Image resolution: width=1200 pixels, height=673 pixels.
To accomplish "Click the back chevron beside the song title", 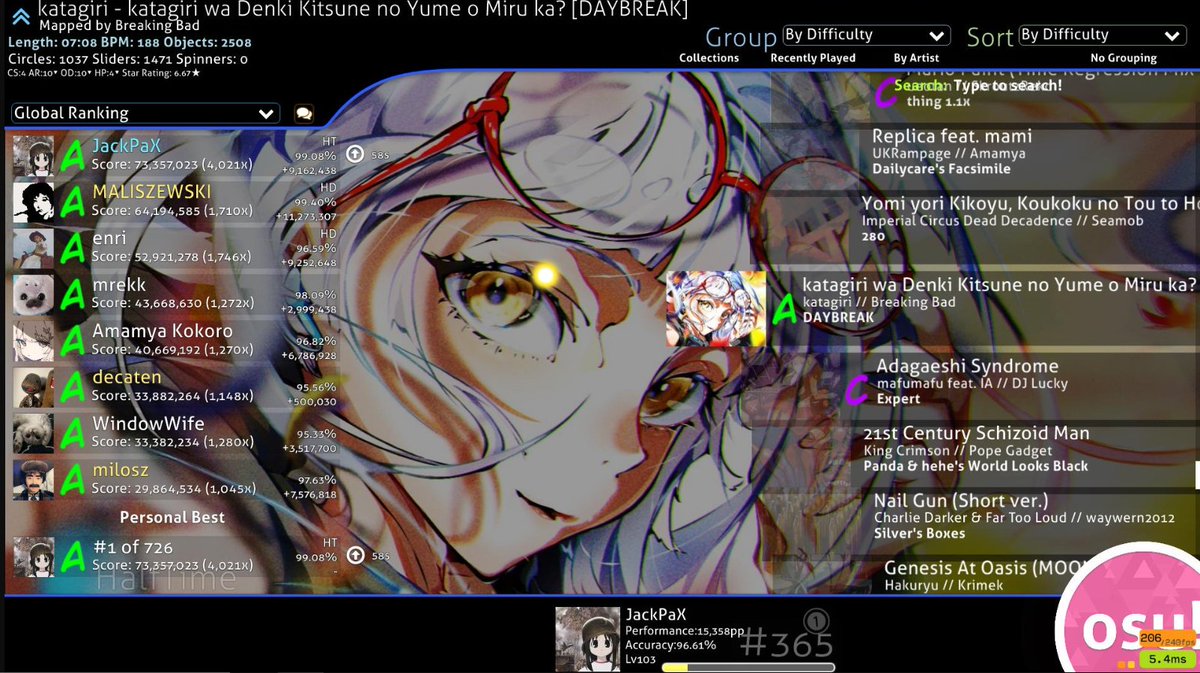I will (20, 17).
